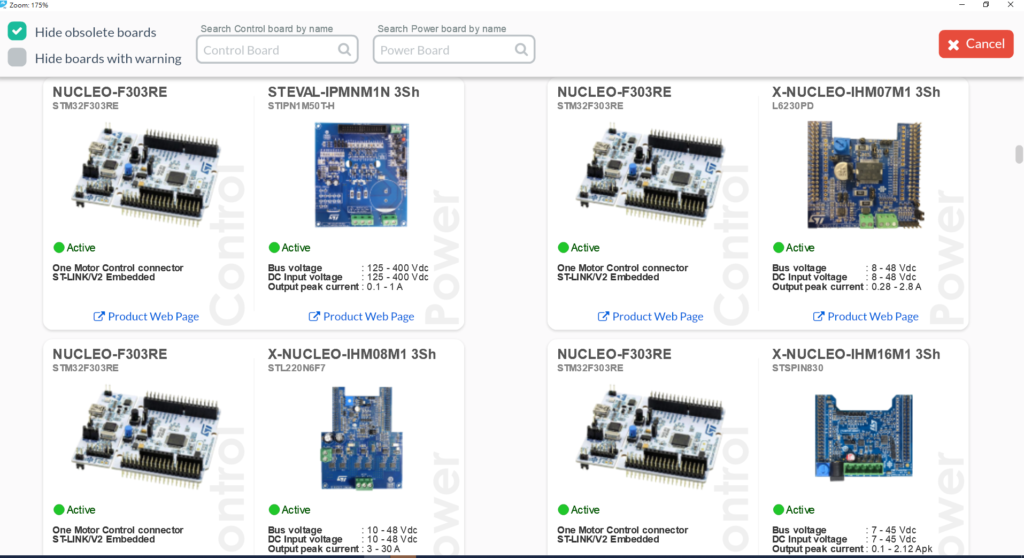Select the STEVAL-IPMNM1N 3Sh board image
The image size is (1024, 558).
(361, 174)
